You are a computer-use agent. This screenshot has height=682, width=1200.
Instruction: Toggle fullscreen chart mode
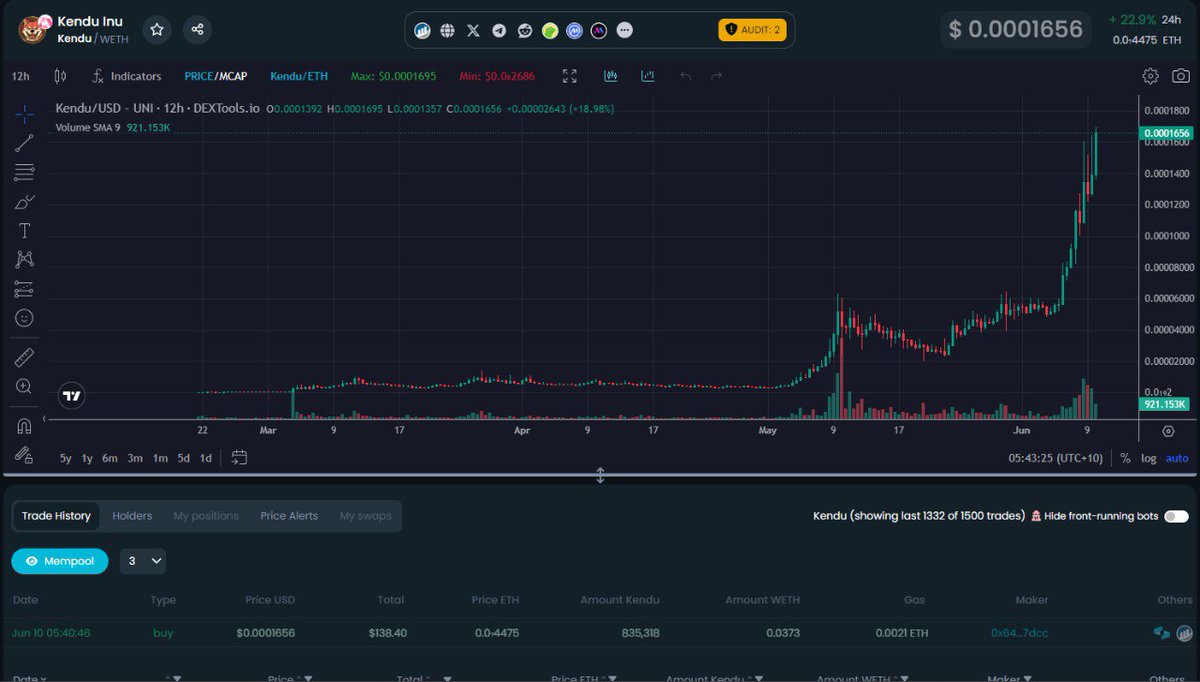point(569,76)
